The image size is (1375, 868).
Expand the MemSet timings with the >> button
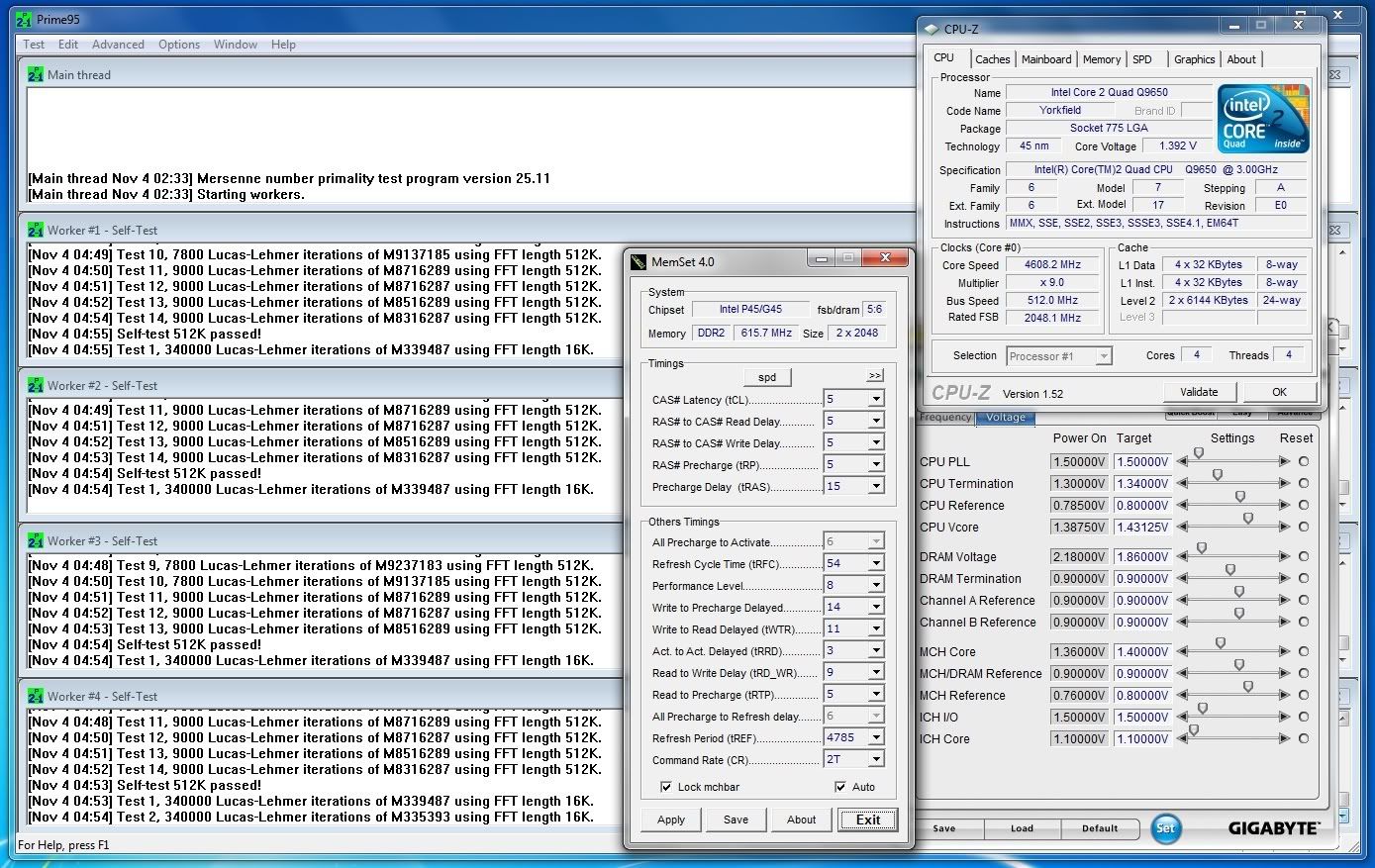[875, 376]
